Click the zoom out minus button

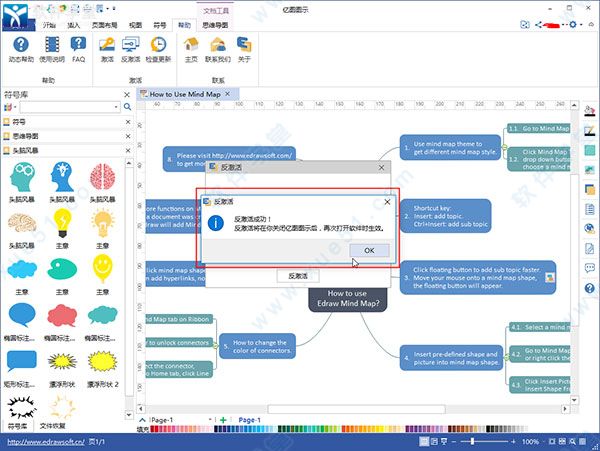tap(454, 441)
